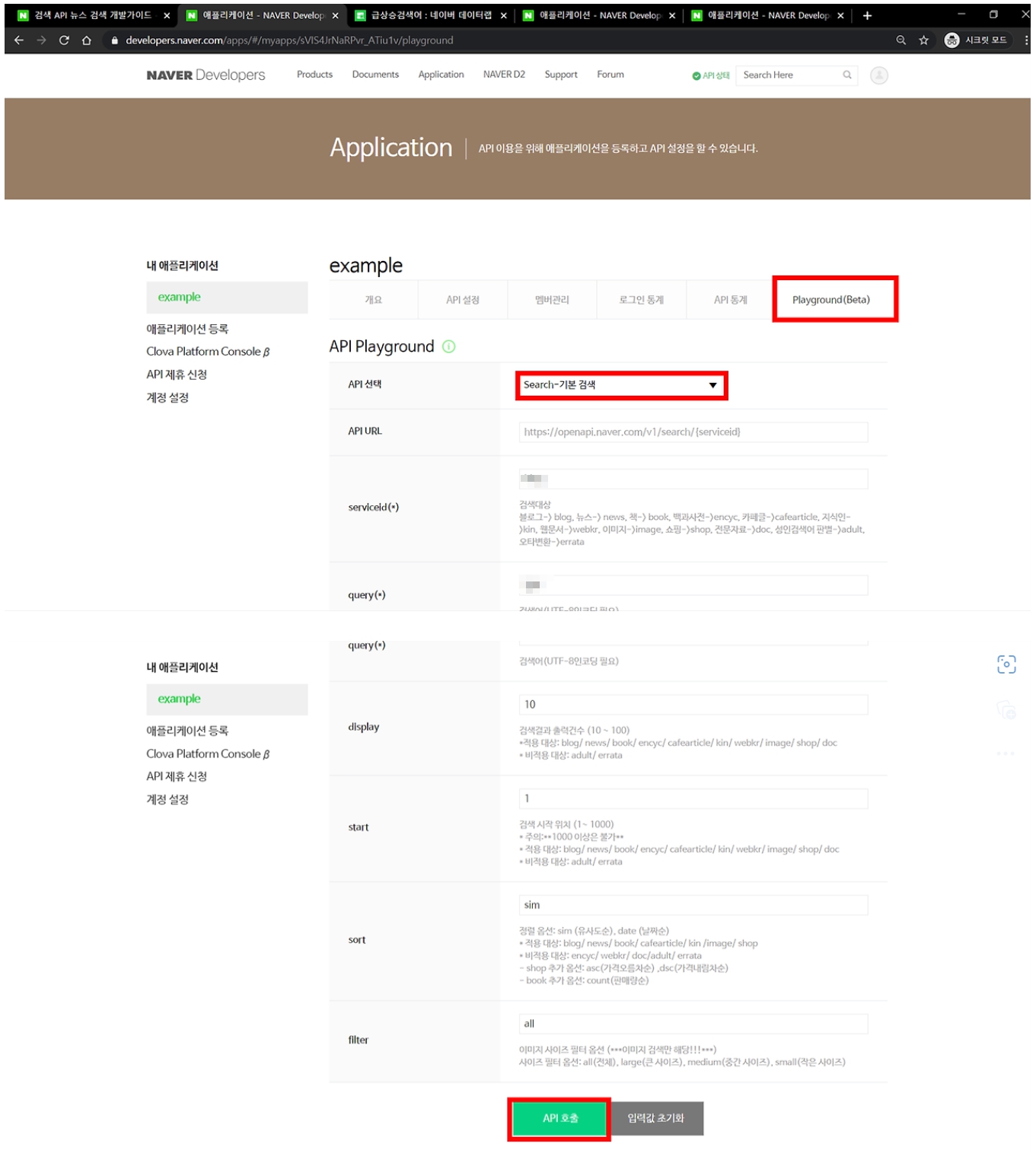Click the filter field showing all
Image resolution: width=1036 pixels, height=1150 pixels.
(693, 1024)
